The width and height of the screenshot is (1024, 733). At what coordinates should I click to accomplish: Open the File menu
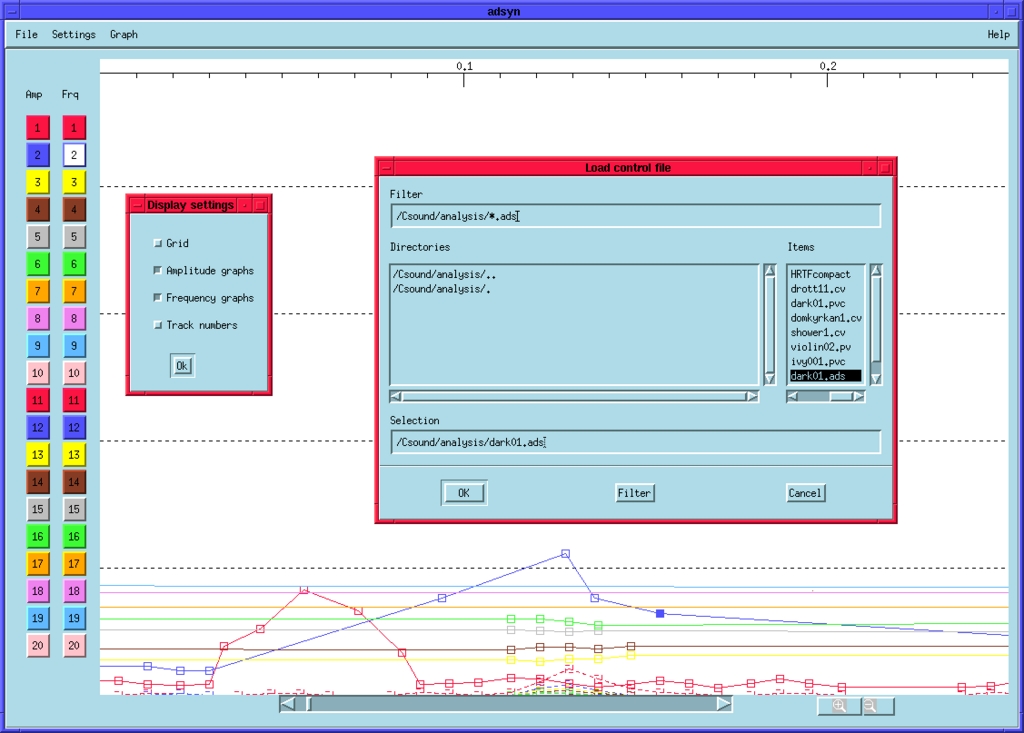25,33
